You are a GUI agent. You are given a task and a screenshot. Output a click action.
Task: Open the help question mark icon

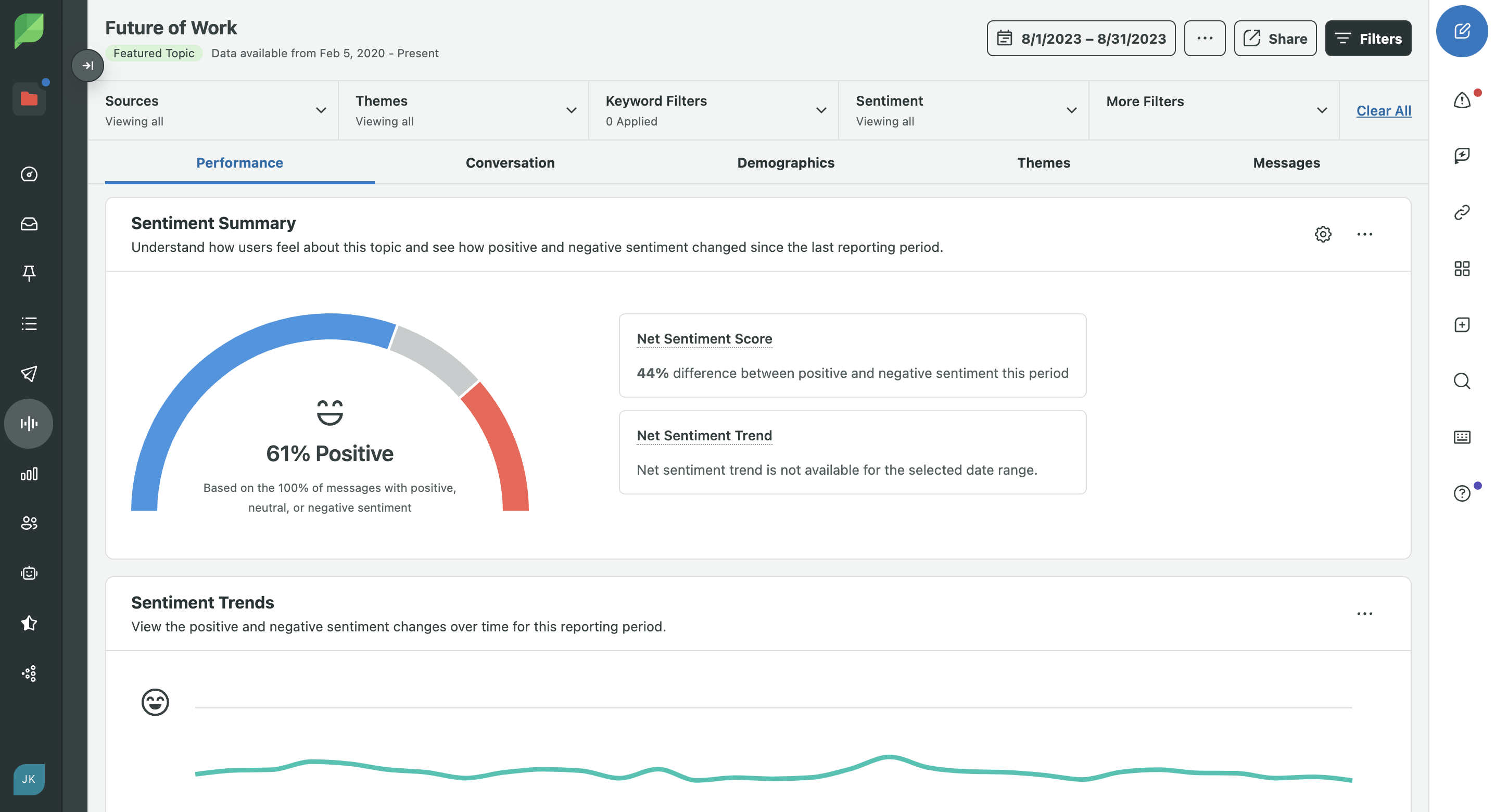(x=1461, y=493)
